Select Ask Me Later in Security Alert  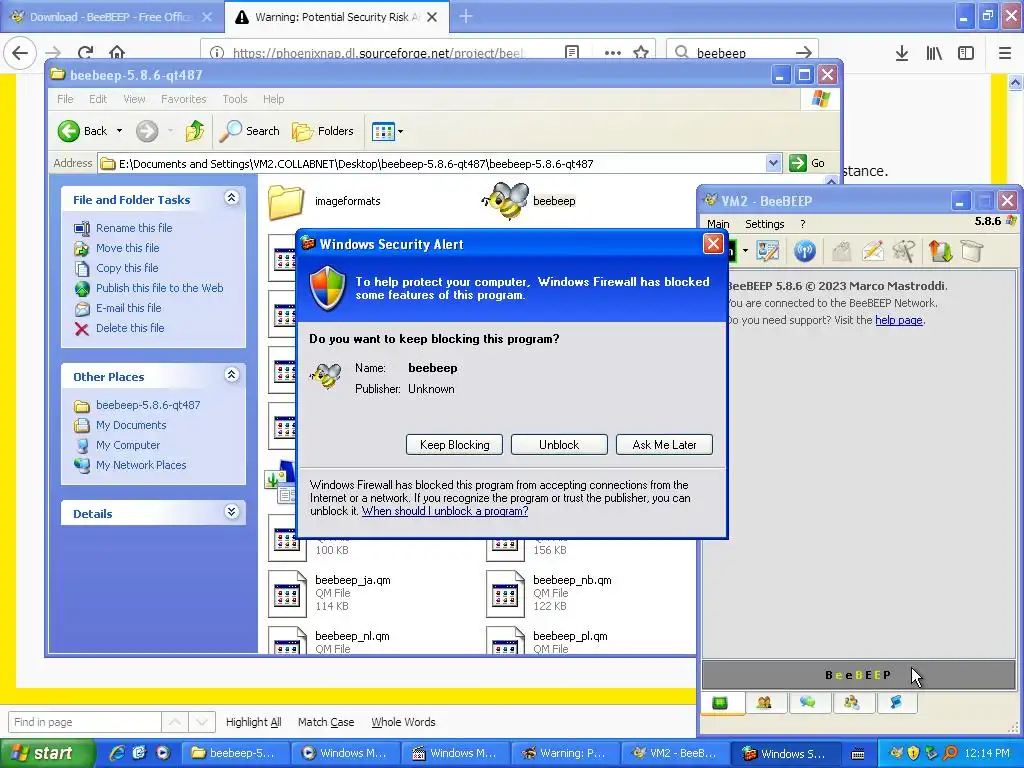pyautogui.click(x=664, y=445)
